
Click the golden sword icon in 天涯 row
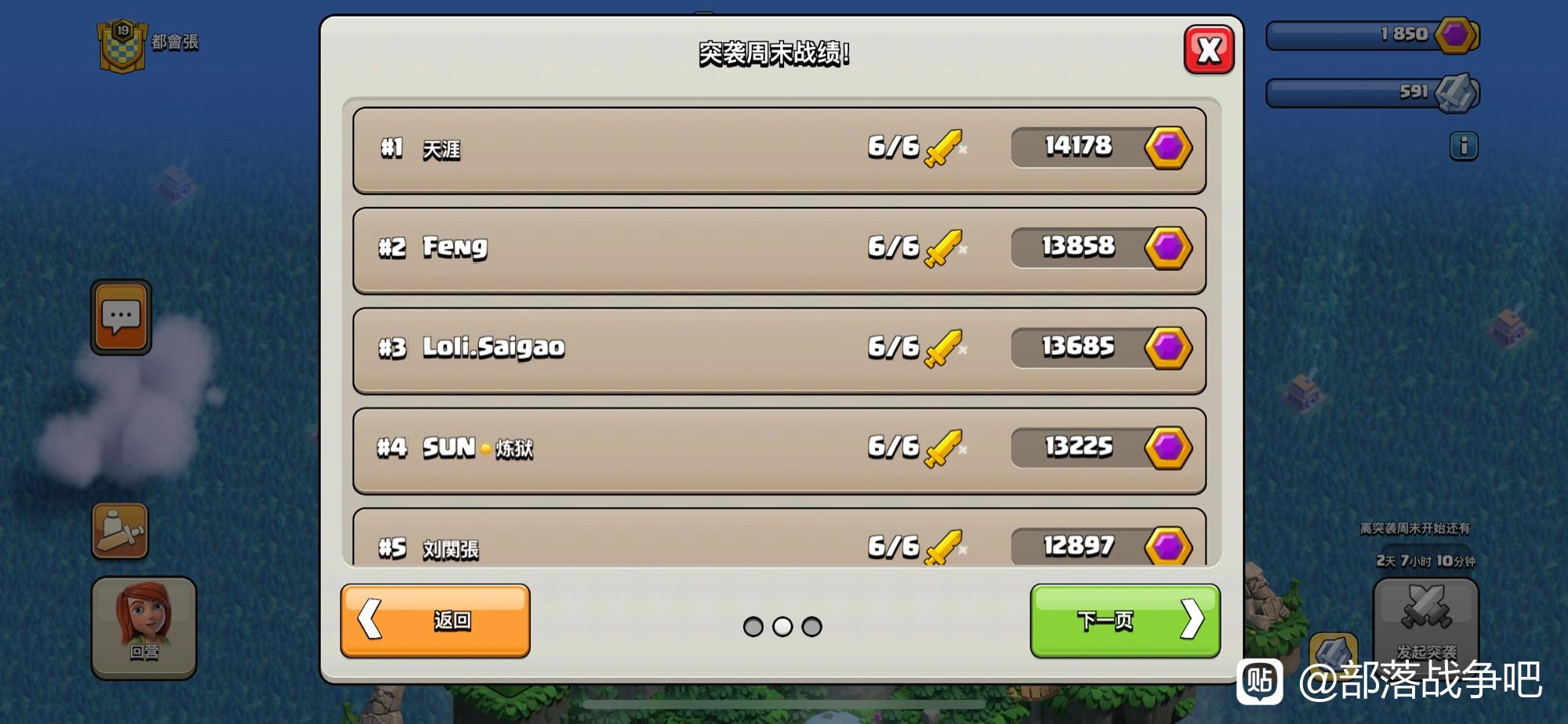coord(944,148)
